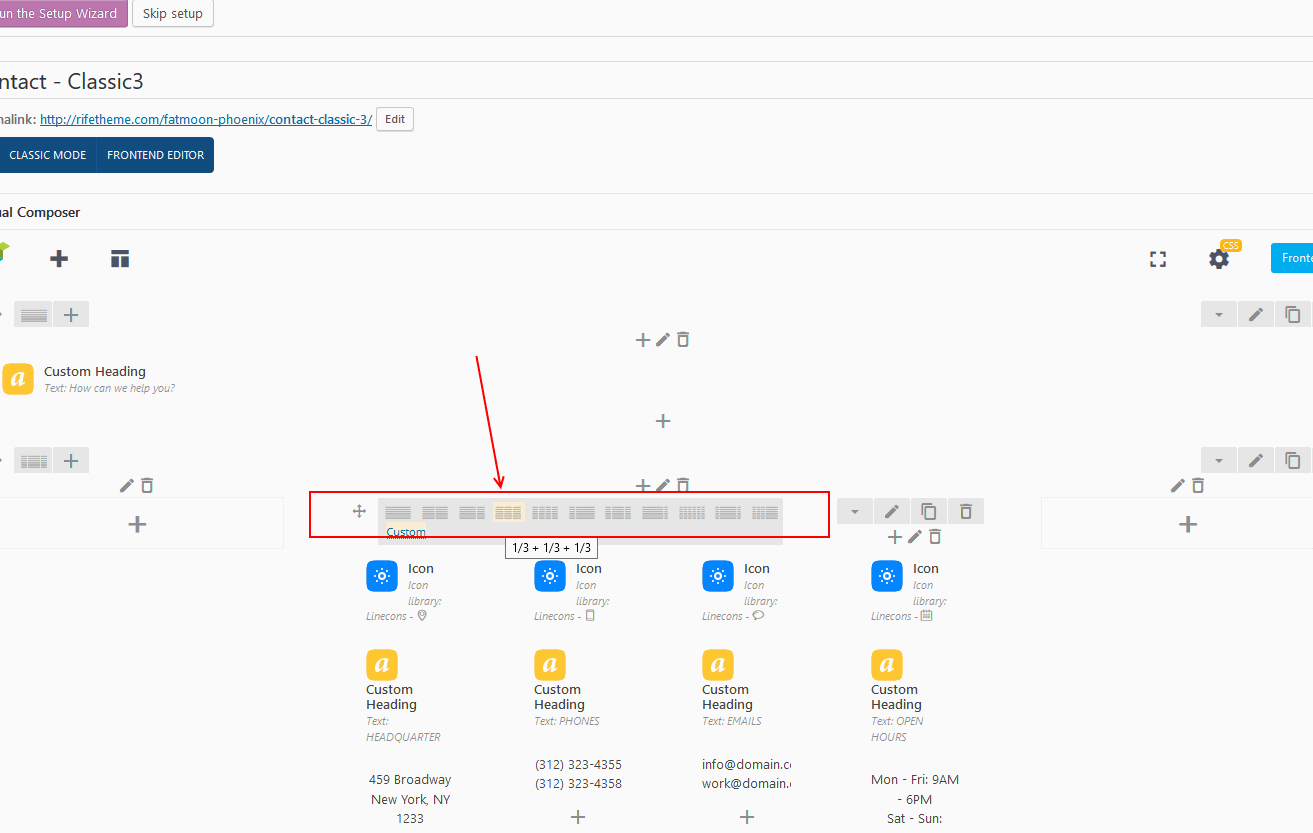Open the Custom layout link

(406, 532)
